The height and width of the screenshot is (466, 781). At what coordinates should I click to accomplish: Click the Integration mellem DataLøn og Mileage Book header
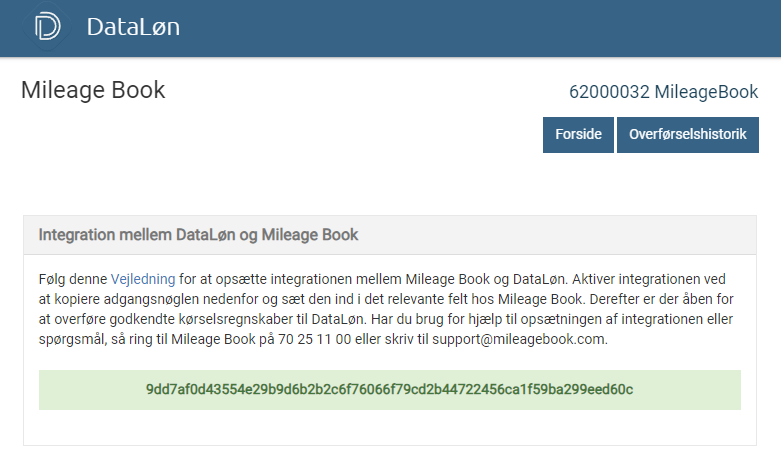[198, 234]
